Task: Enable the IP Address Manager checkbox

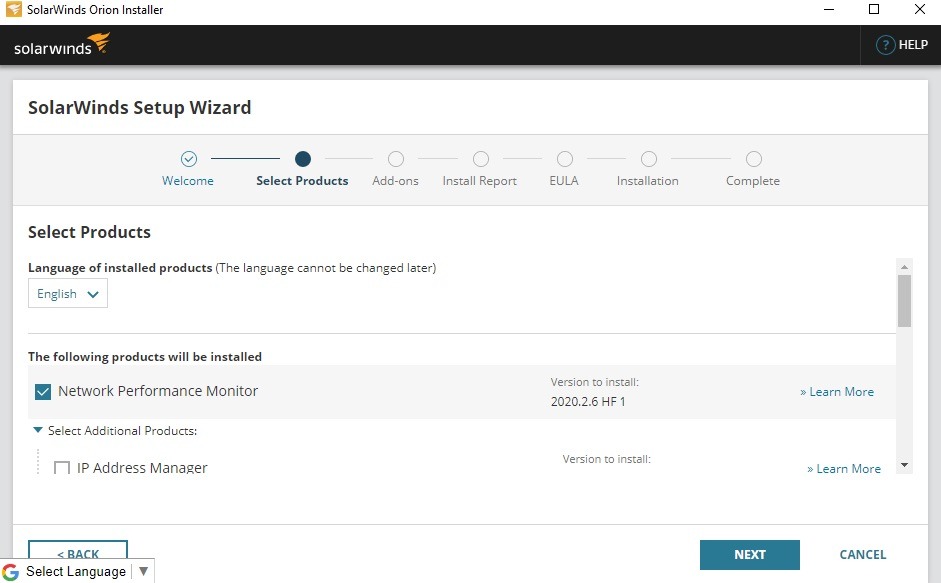Action: pos(62,468)
